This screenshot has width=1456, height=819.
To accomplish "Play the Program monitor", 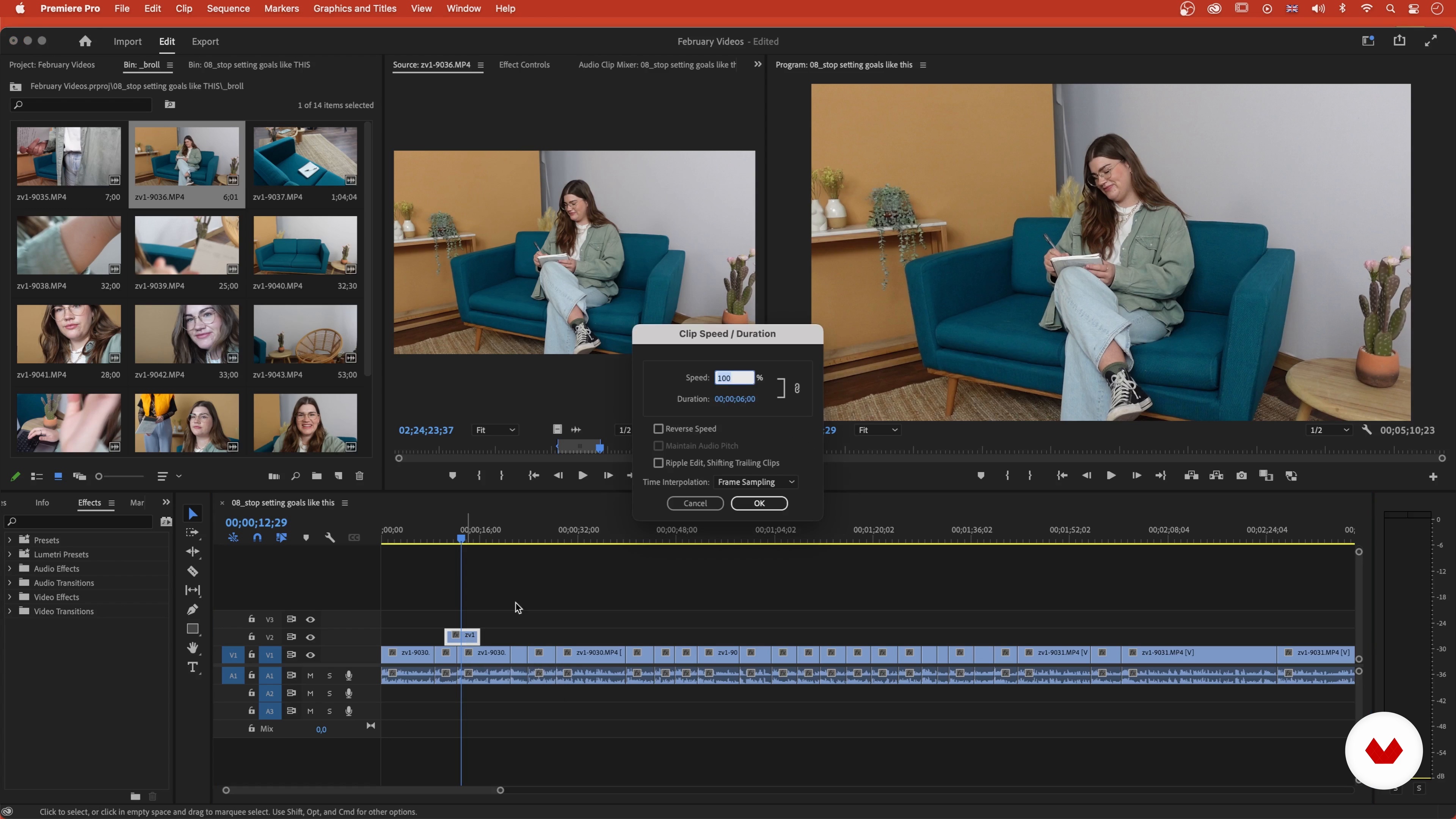I will [1111, 476].
